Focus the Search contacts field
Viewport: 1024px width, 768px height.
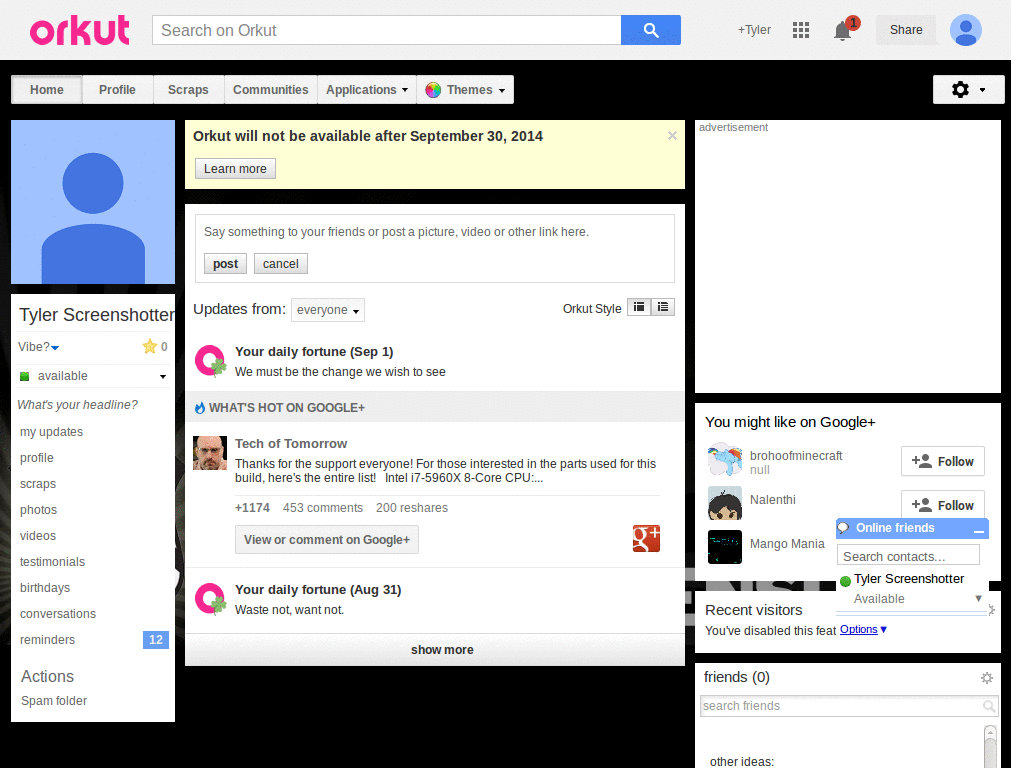908,556
